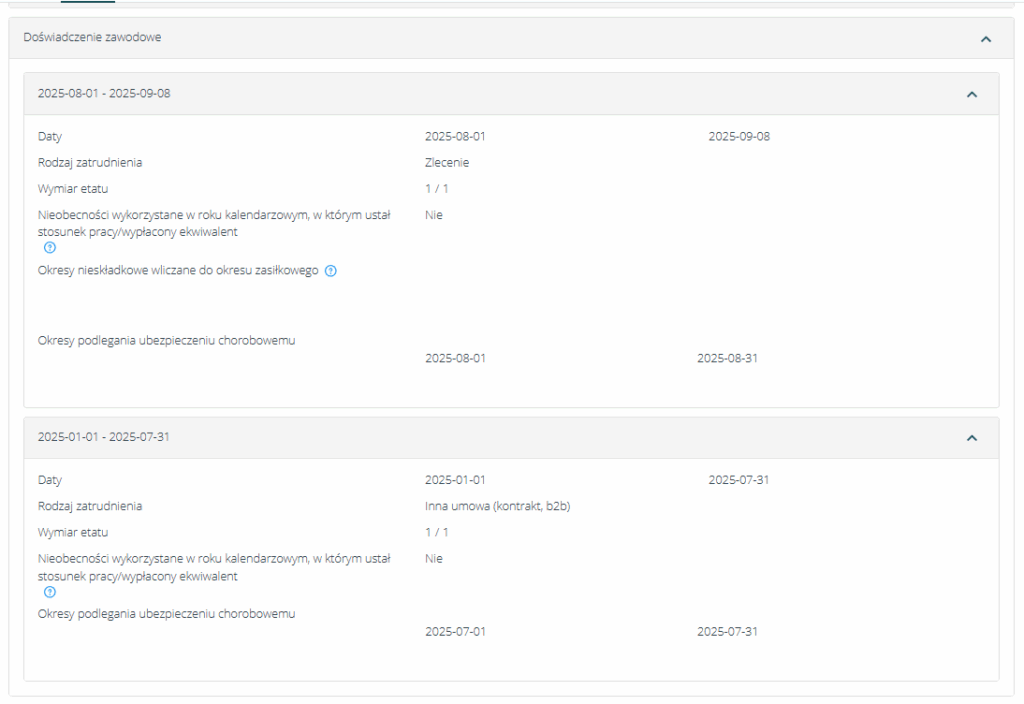Click the 2025-09-08 end date value
The width and height of the screenshot is (1024, 704).
739,137
